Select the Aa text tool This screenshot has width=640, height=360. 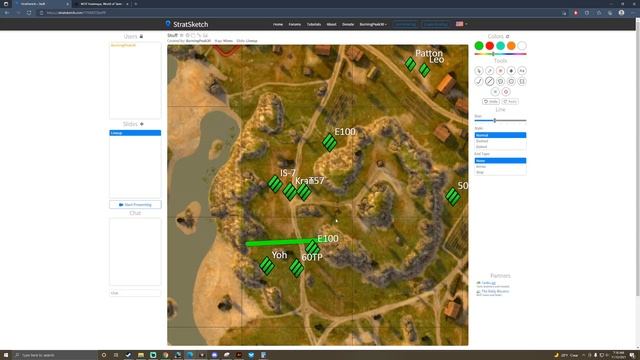pos(522,71)
